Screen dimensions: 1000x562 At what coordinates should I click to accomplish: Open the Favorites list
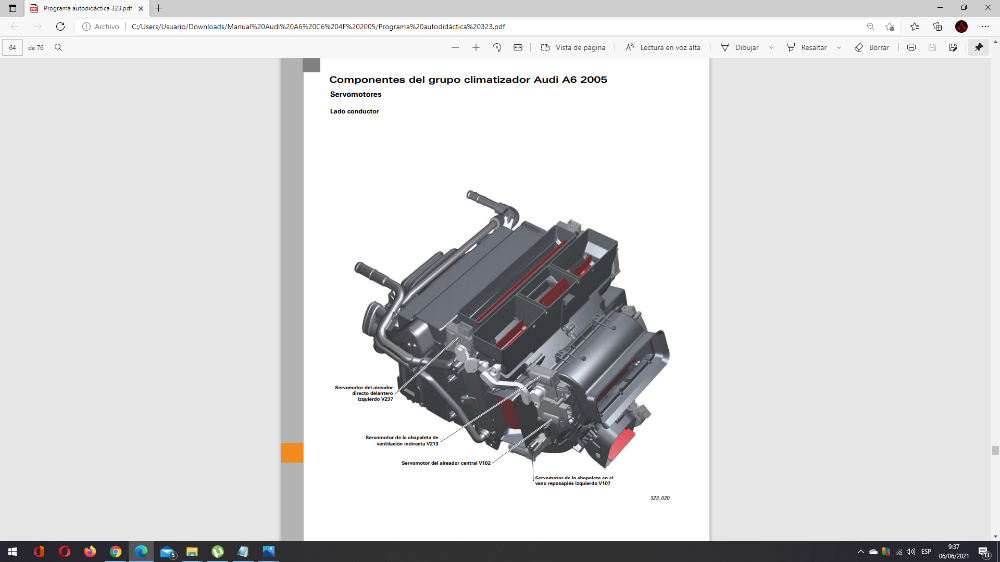tap(915, 27)
